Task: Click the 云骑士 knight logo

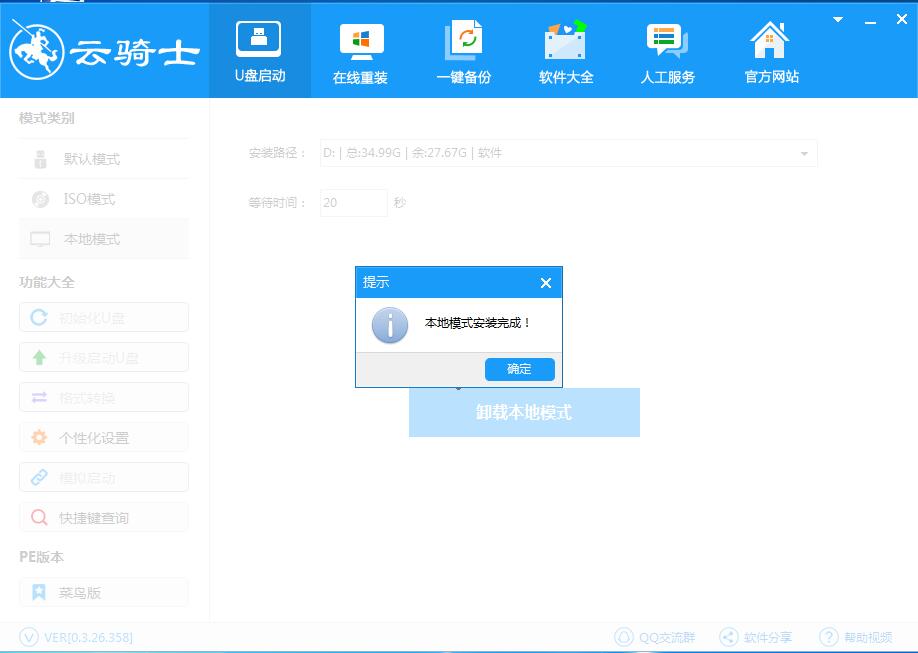Action: coord(36,51)
